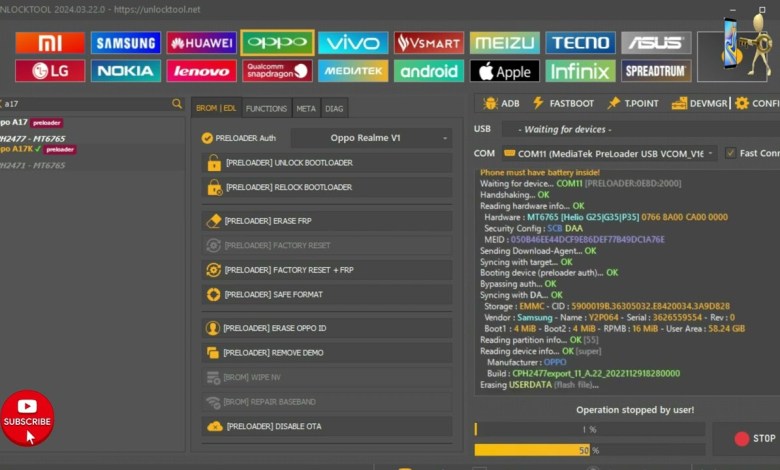Open the Nokia brand section
This screenshot has height=470, width=780.
(125, 71)
